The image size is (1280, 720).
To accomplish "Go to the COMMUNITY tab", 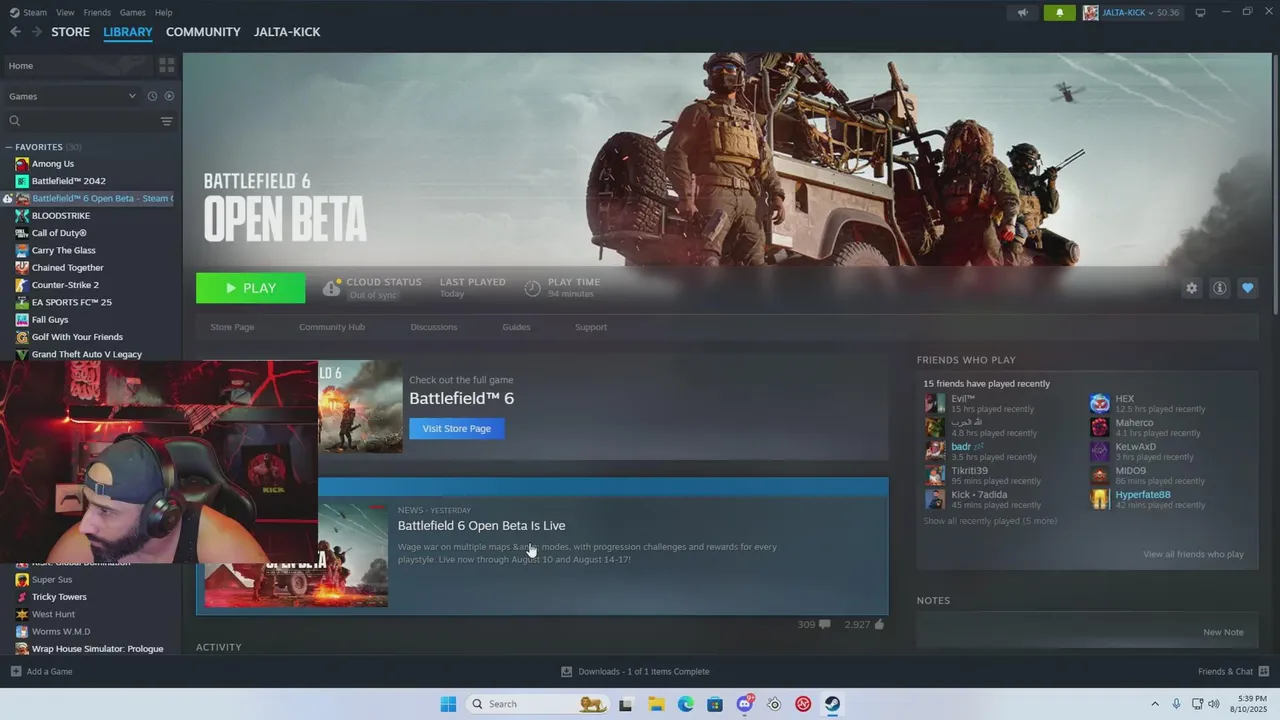I will pyautogui.click(x=203, y=32).
